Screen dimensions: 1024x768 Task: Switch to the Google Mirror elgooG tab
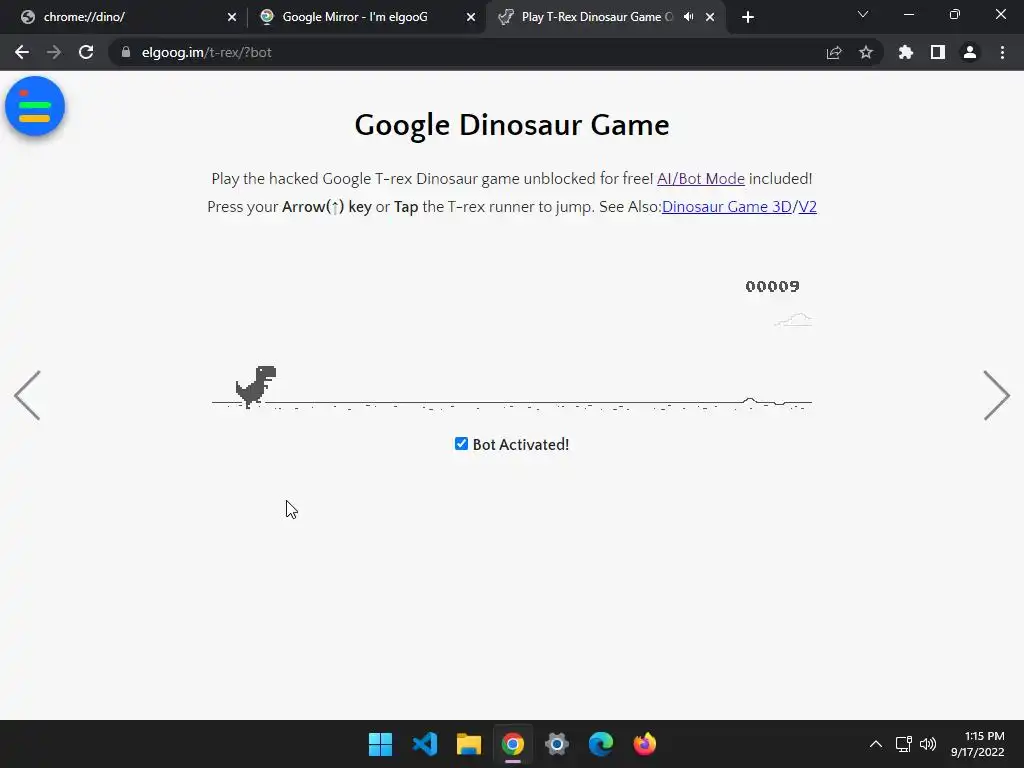(366, 17)
